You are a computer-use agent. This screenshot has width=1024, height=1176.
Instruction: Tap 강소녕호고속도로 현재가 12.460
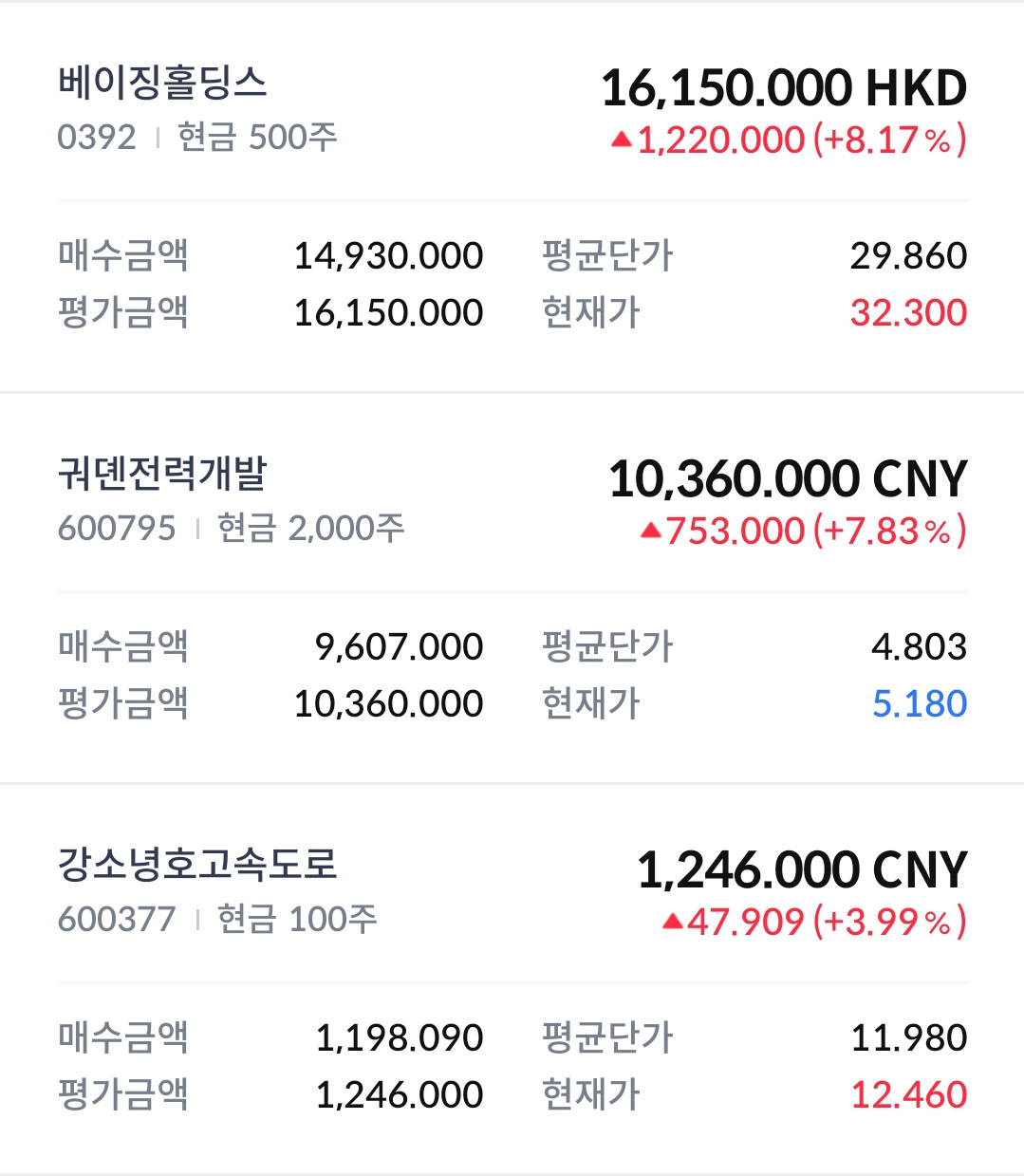click(908, 1095)
